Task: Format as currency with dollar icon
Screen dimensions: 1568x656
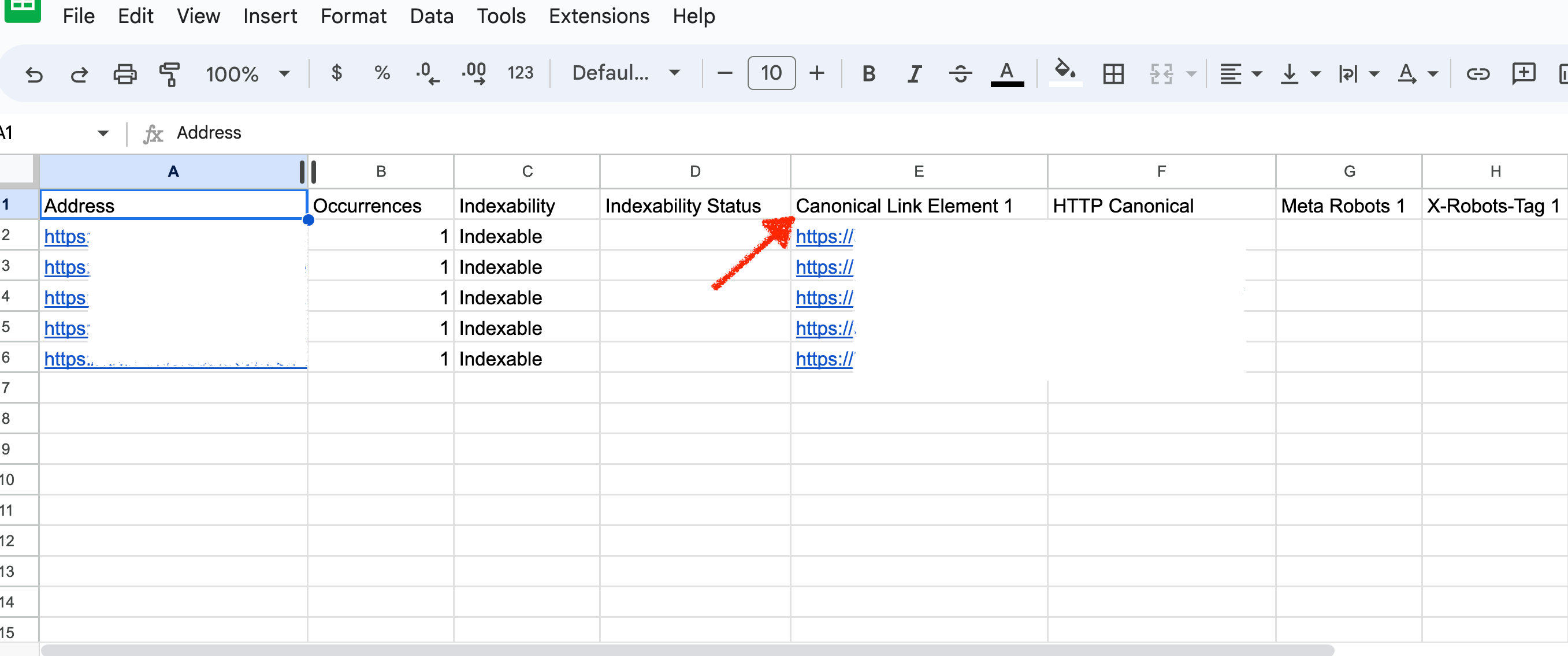Action: coord(337,73)
